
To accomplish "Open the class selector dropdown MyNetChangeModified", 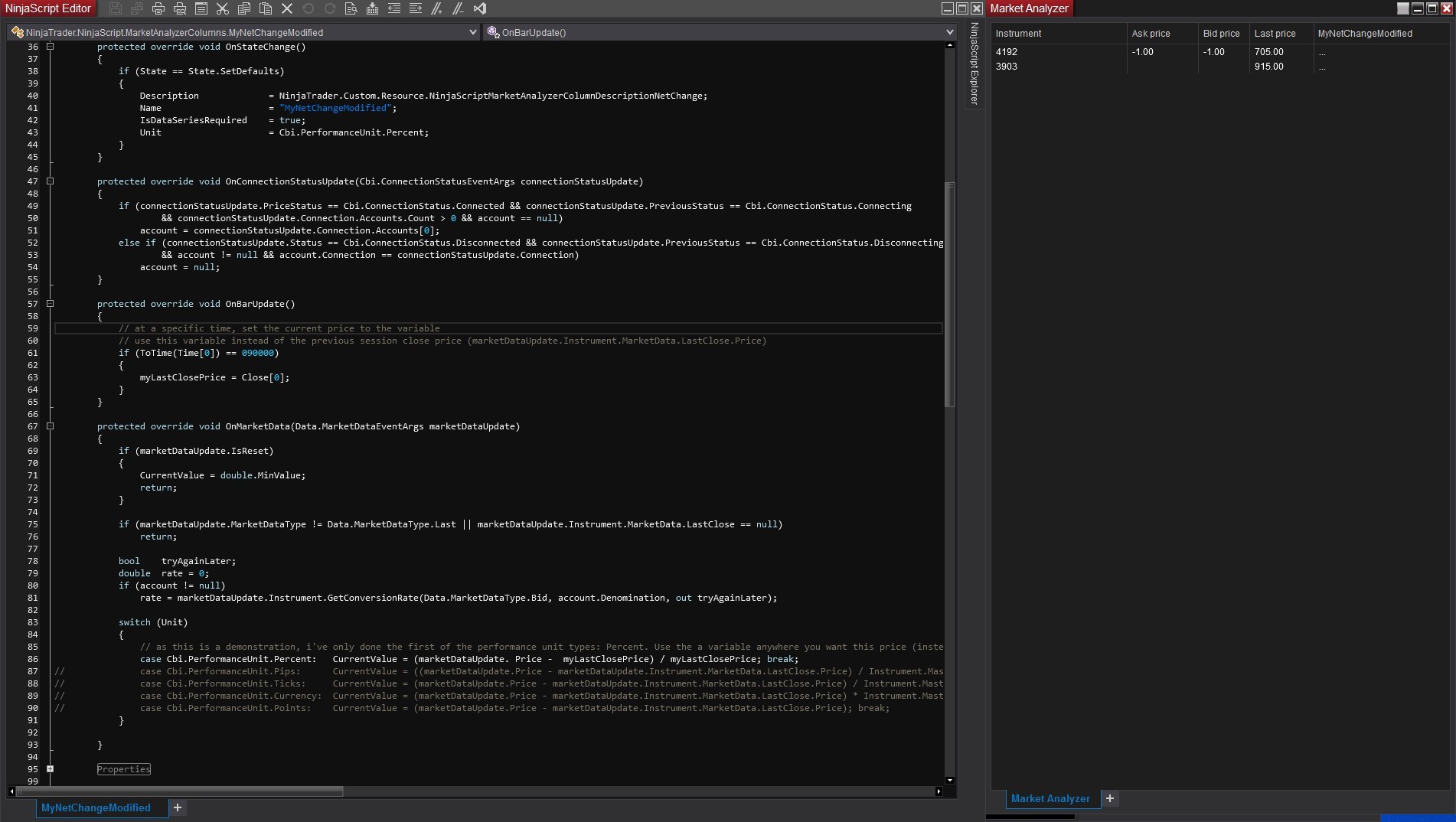I will (243, 32).
